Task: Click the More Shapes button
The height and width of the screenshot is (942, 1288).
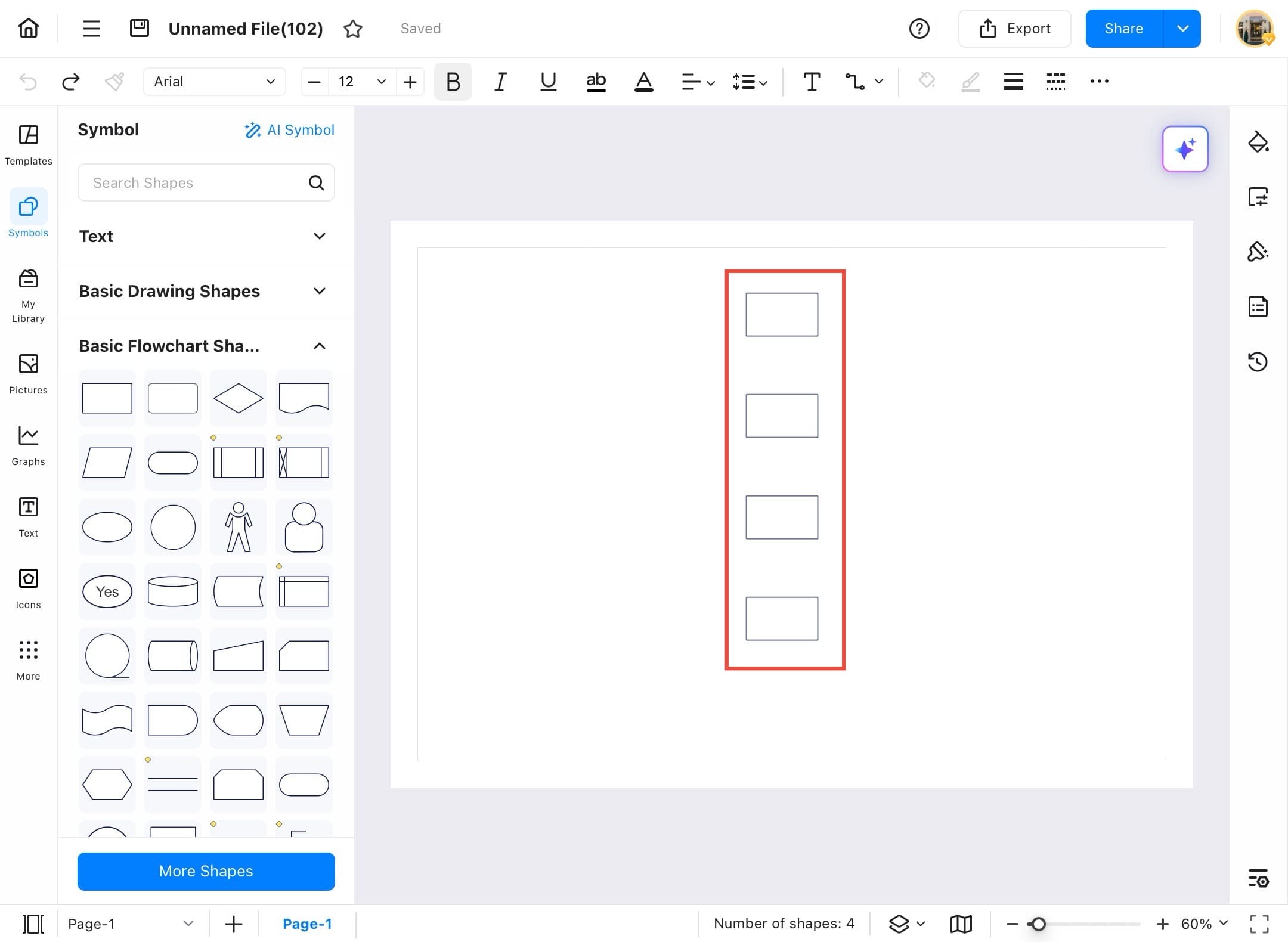Action: click(206, 871)
